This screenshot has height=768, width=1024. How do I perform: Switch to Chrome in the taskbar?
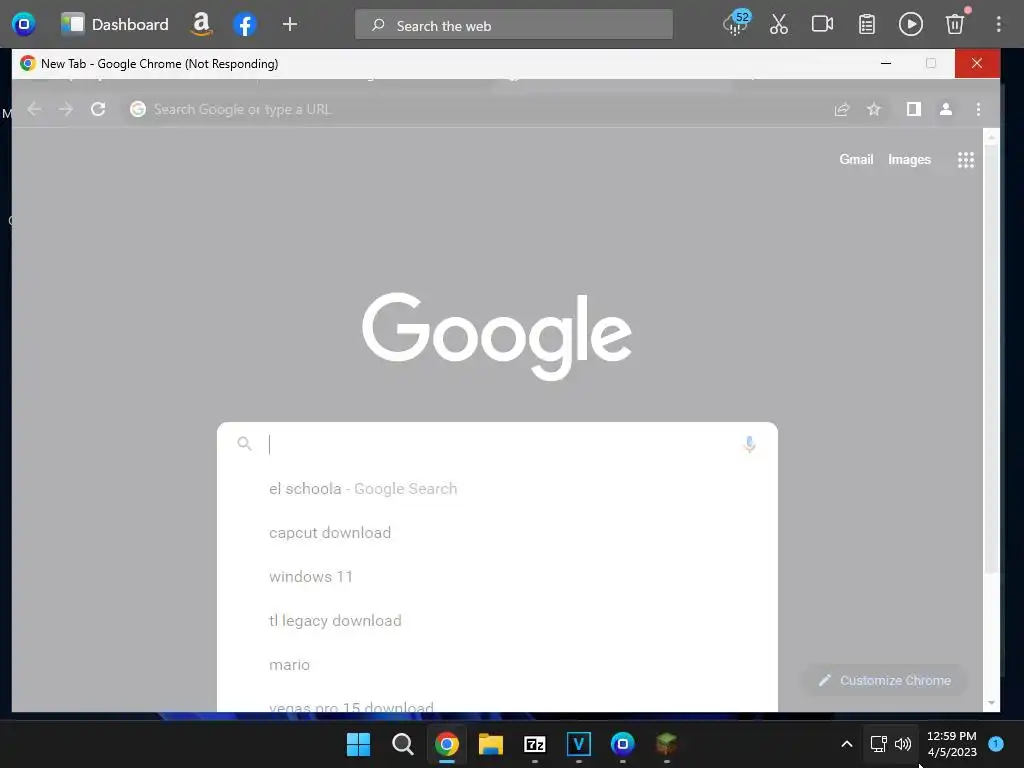[447, 744]
